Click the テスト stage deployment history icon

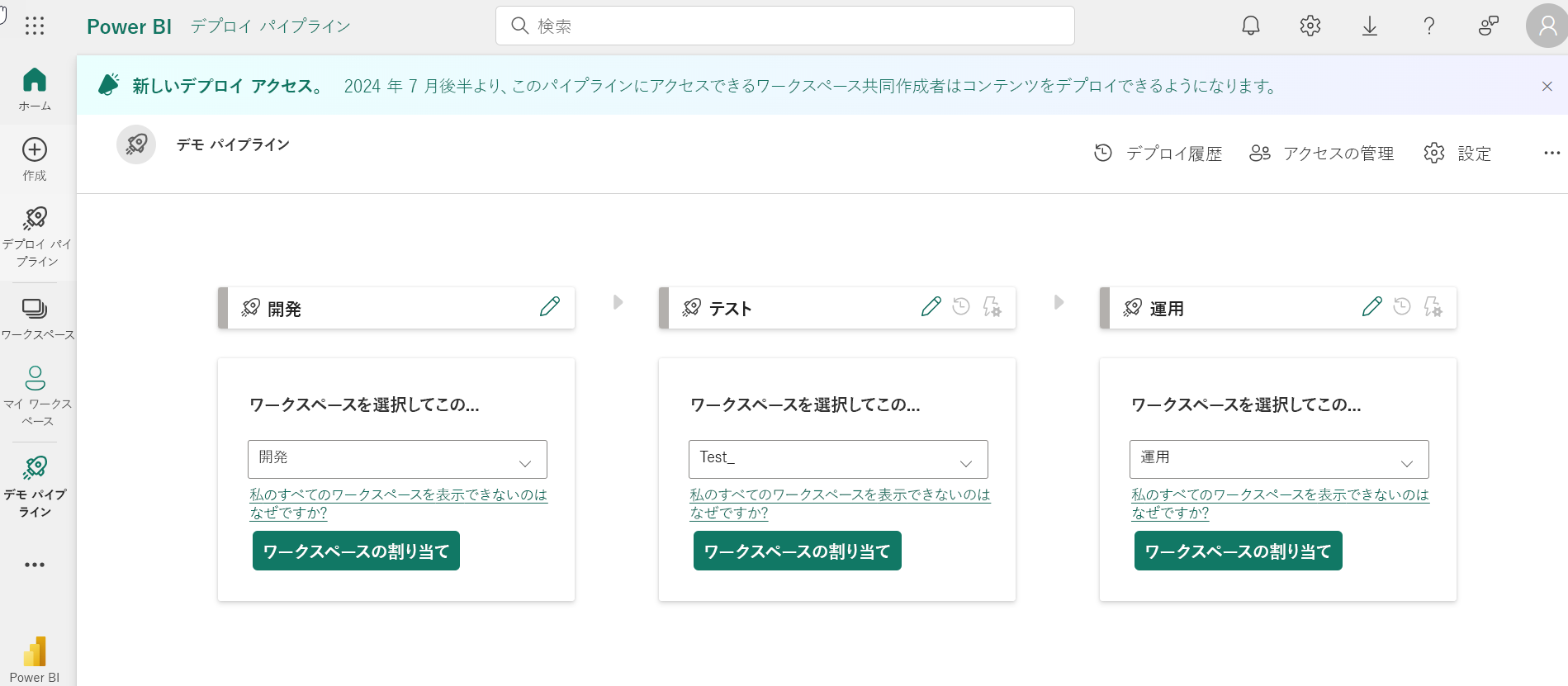pos(961,307)
